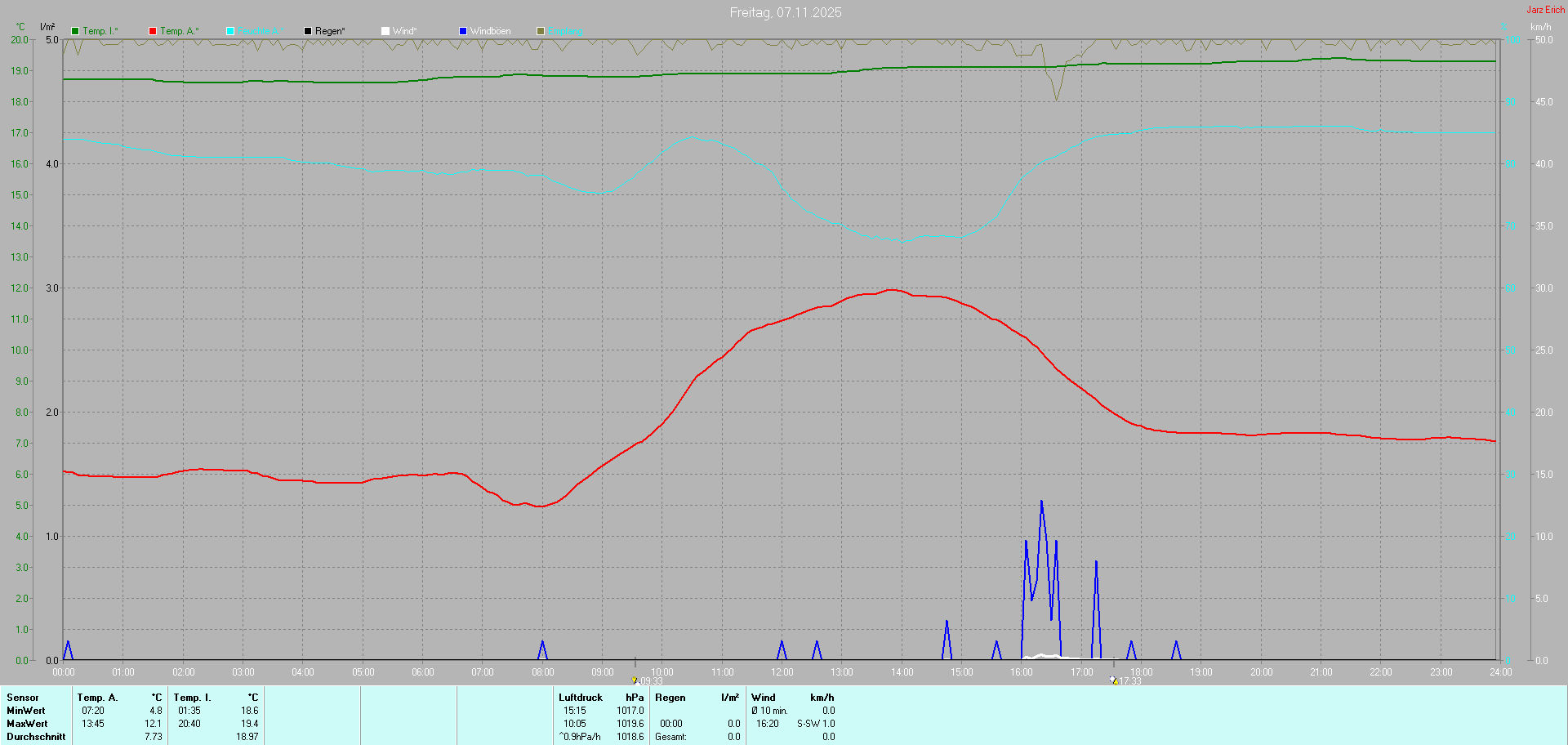1568x745 pixels.
Task: Click the l/m² unit label above the left axis
Action: (x=47, y=27)
